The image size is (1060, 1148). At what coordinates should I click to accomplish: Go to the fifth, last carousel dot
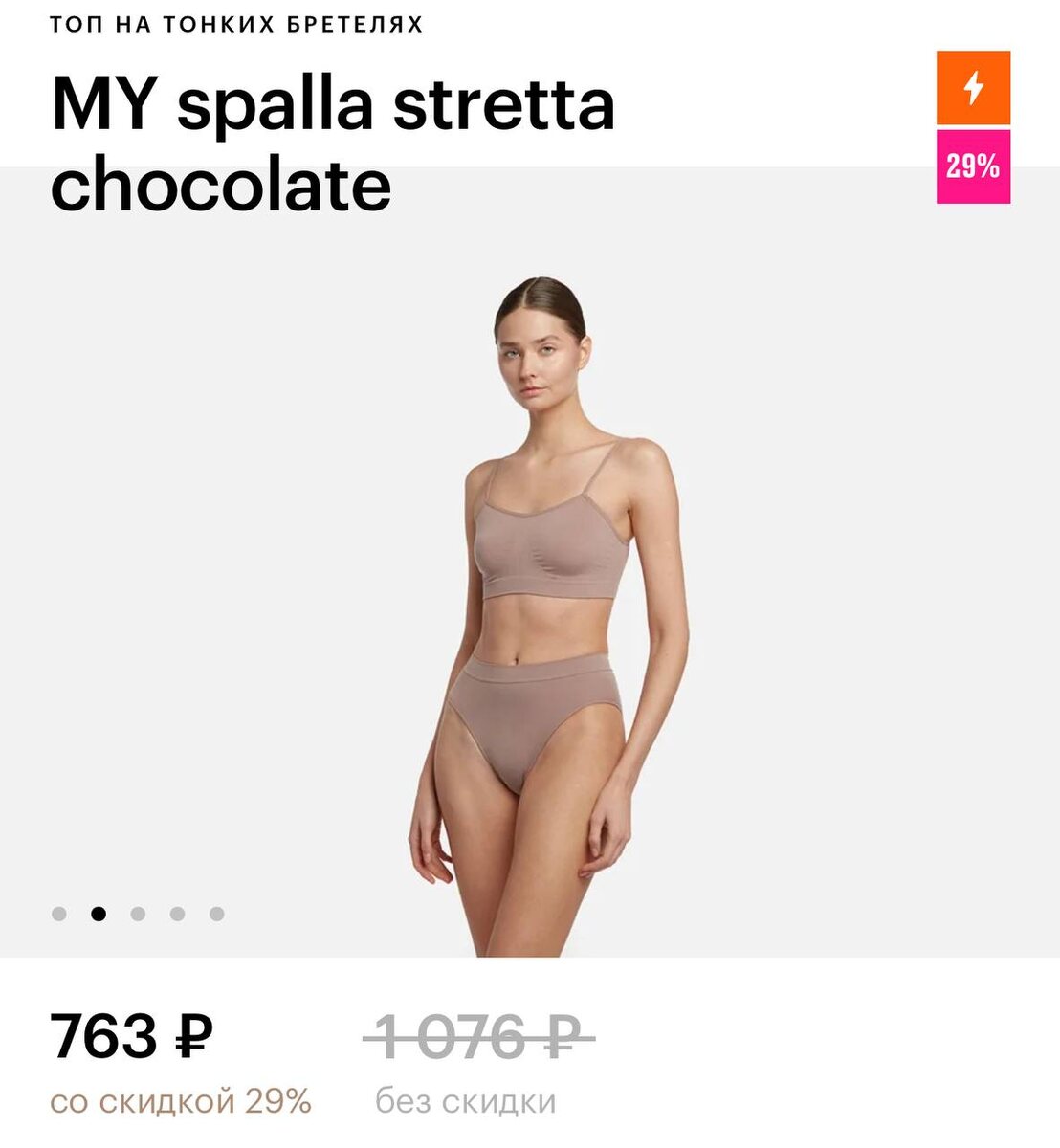coord(217,914)
